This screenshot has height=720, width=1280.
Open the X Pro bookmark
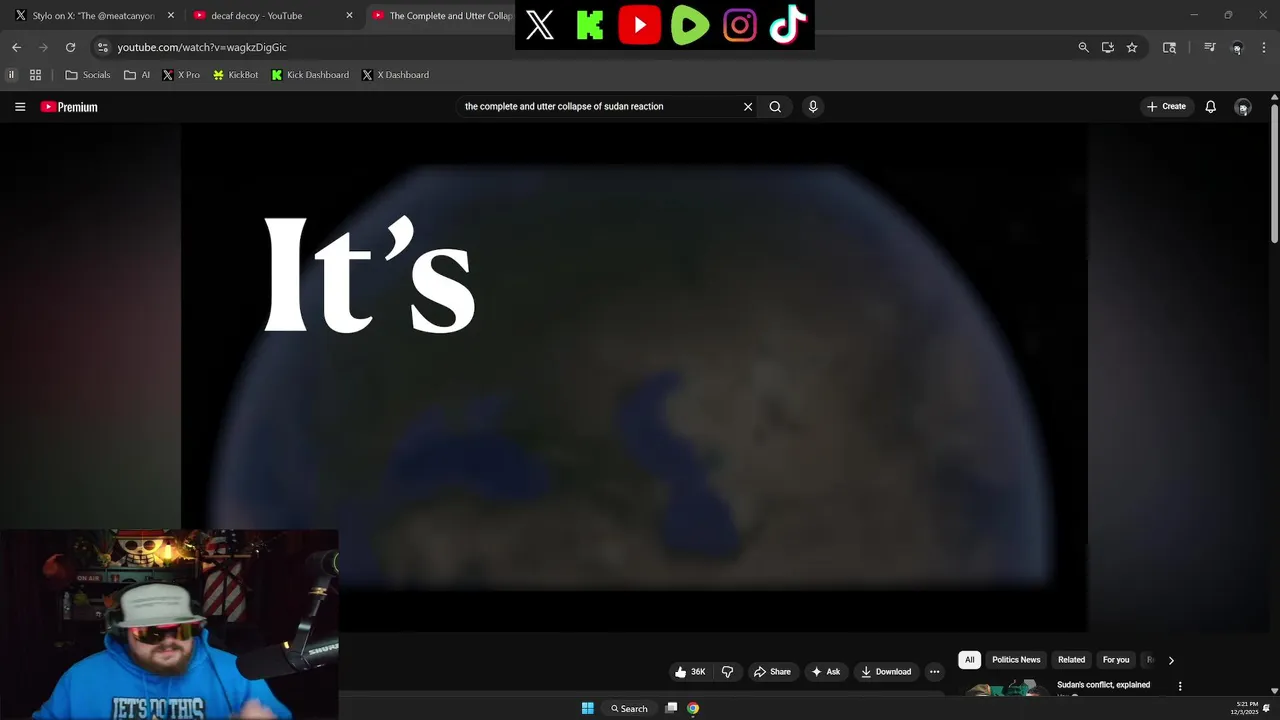(x=181, y=75)
